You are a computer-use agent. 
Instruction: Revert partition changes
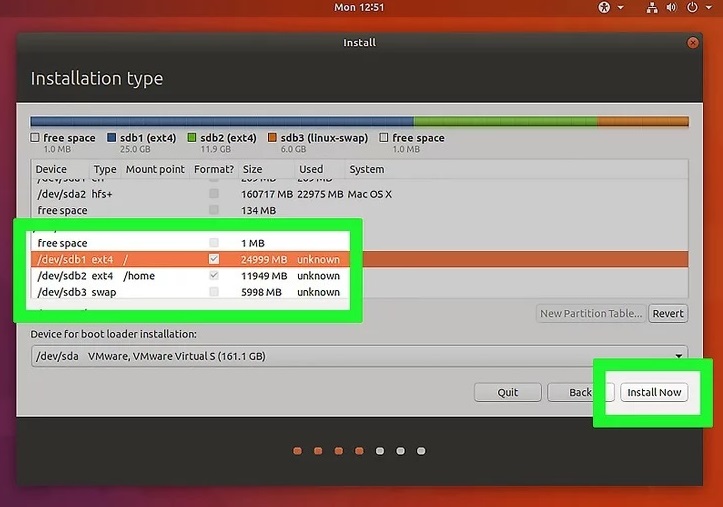pyautogui.click(x=668, y=313)
